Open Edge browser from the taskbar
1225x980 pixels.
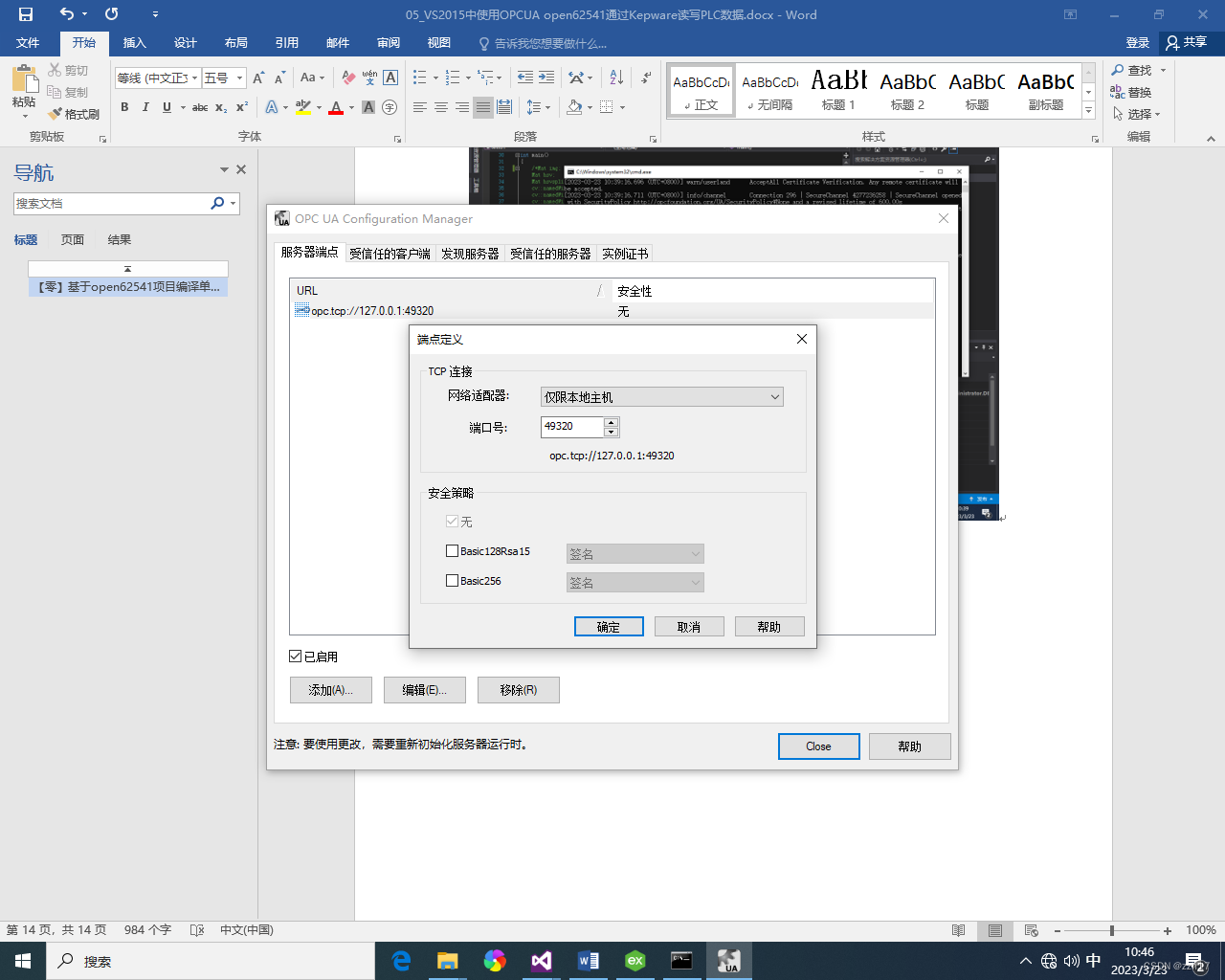coord(402,961)
